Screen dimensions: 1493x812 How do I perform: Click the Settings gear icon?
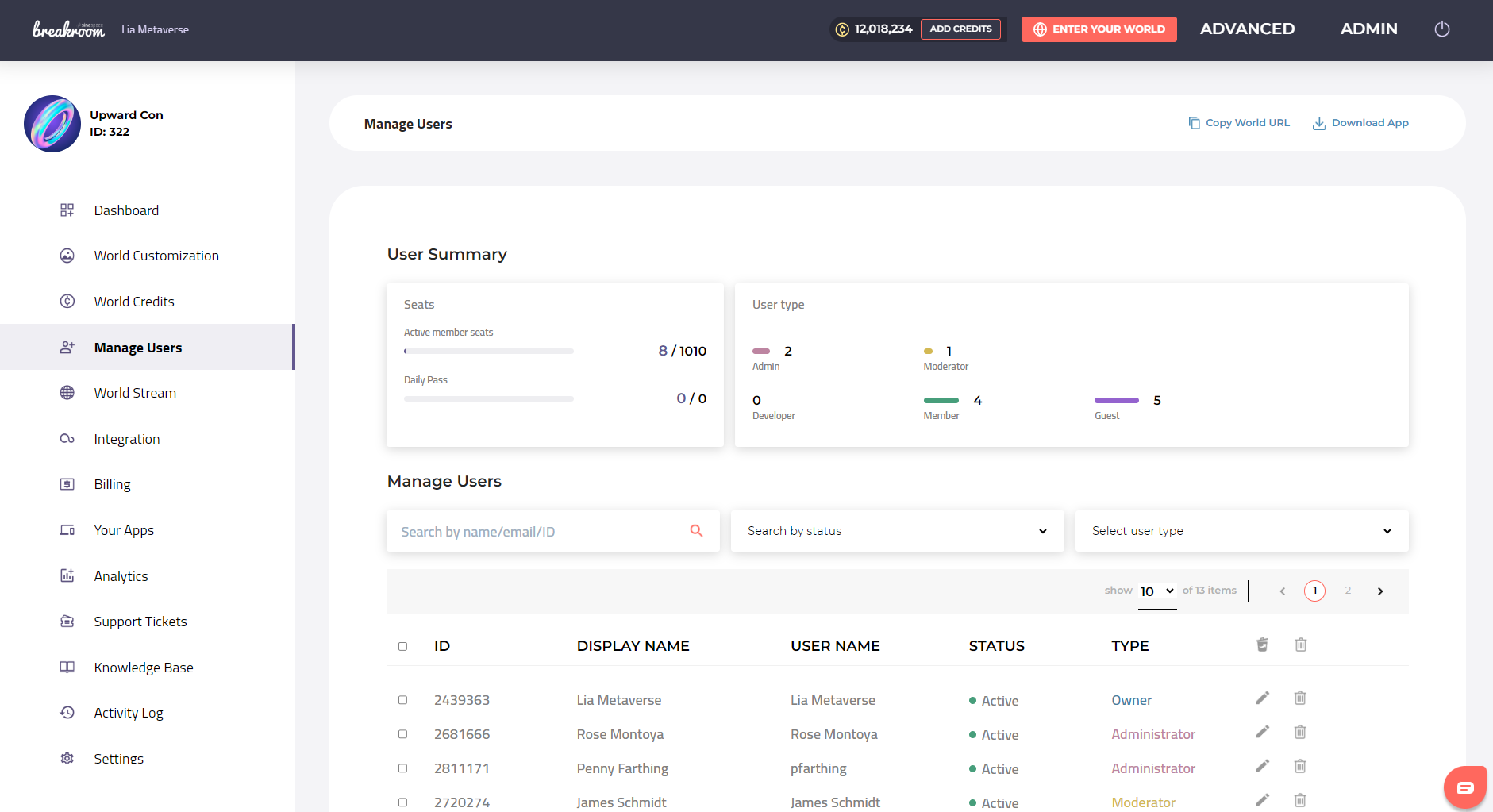pyautogui.click(x=67, y=758)
